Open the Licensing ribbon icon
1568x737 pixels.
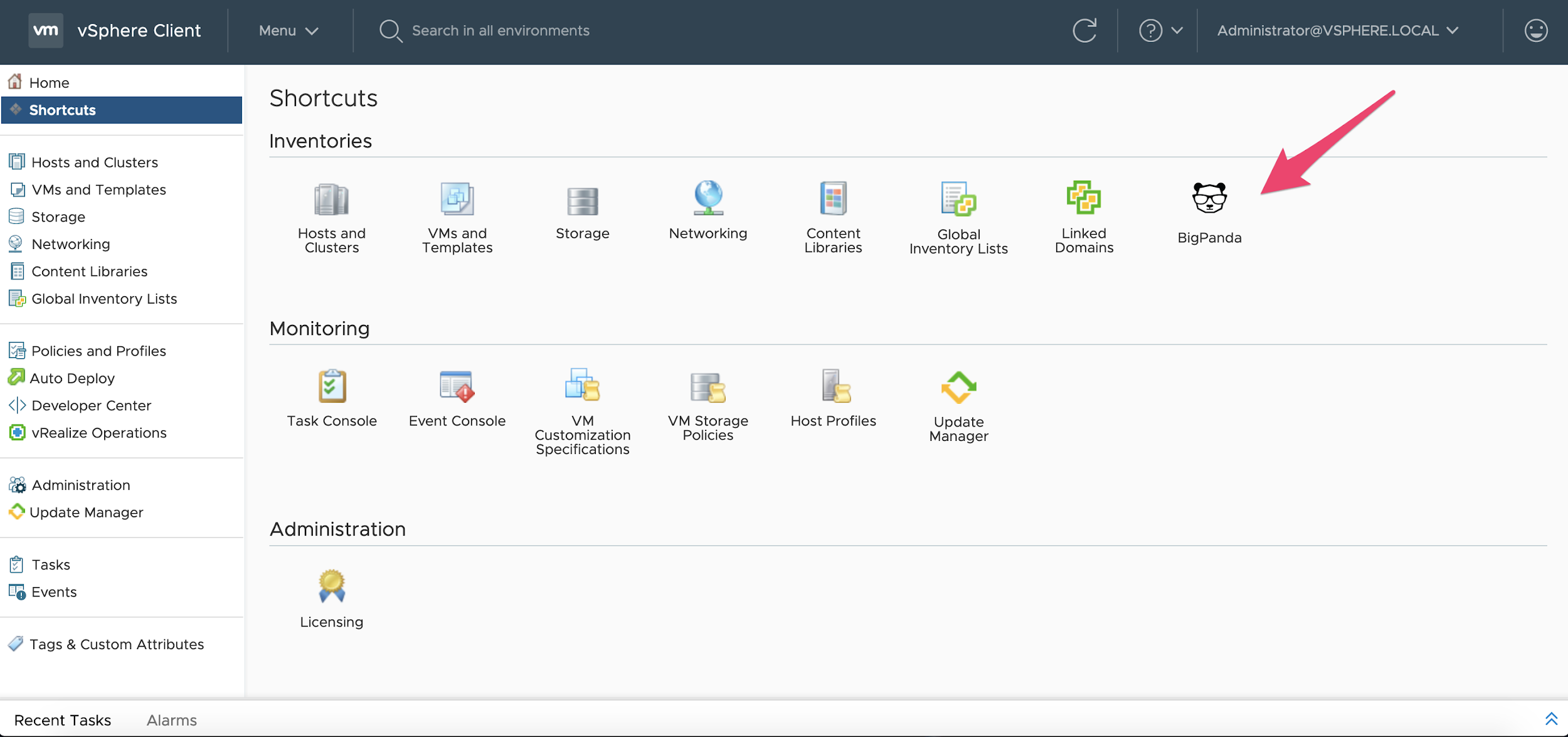(x=331, y=586)
